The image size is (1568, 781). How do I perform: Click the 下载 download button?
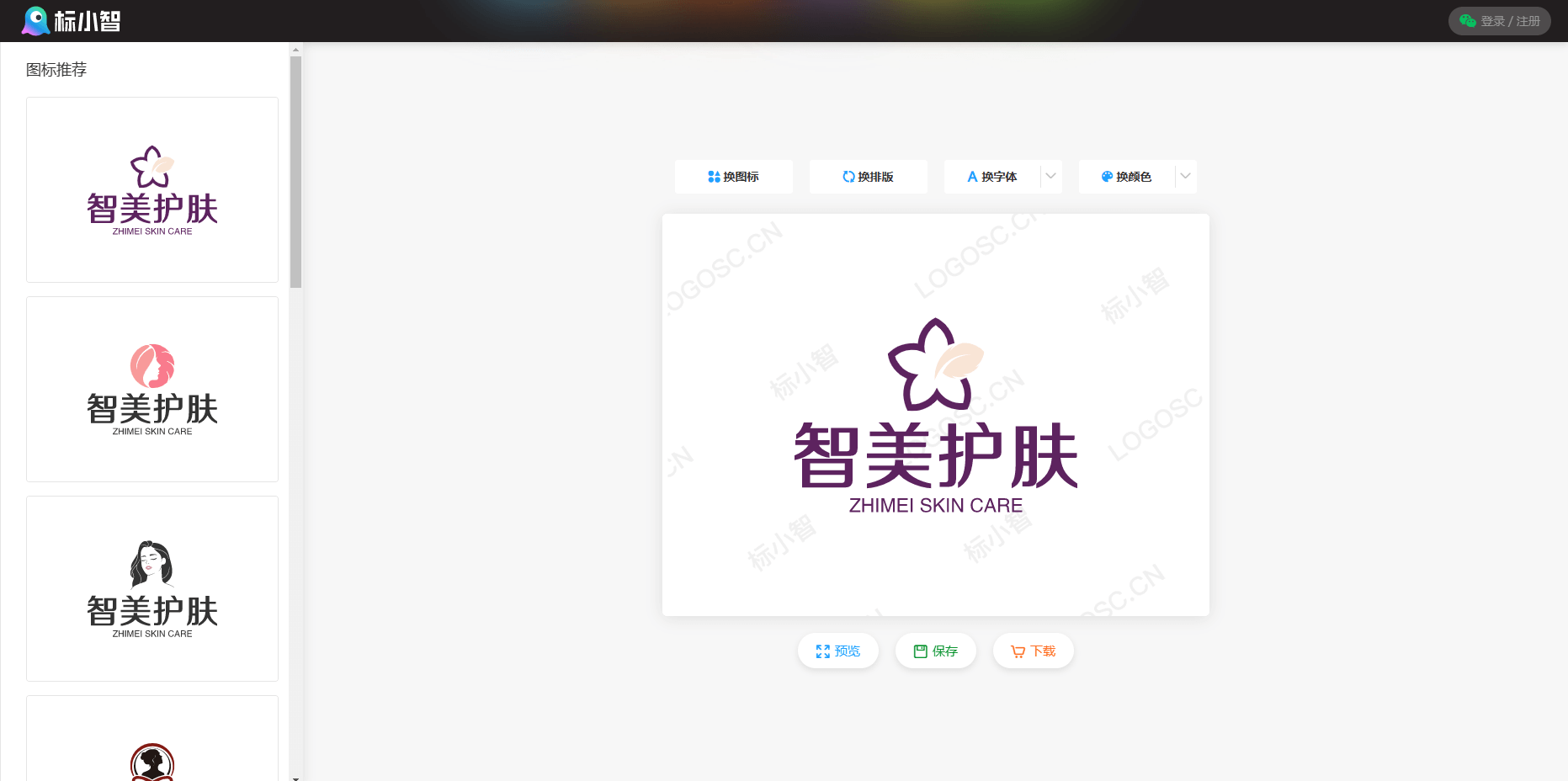tap(1034, 650)
